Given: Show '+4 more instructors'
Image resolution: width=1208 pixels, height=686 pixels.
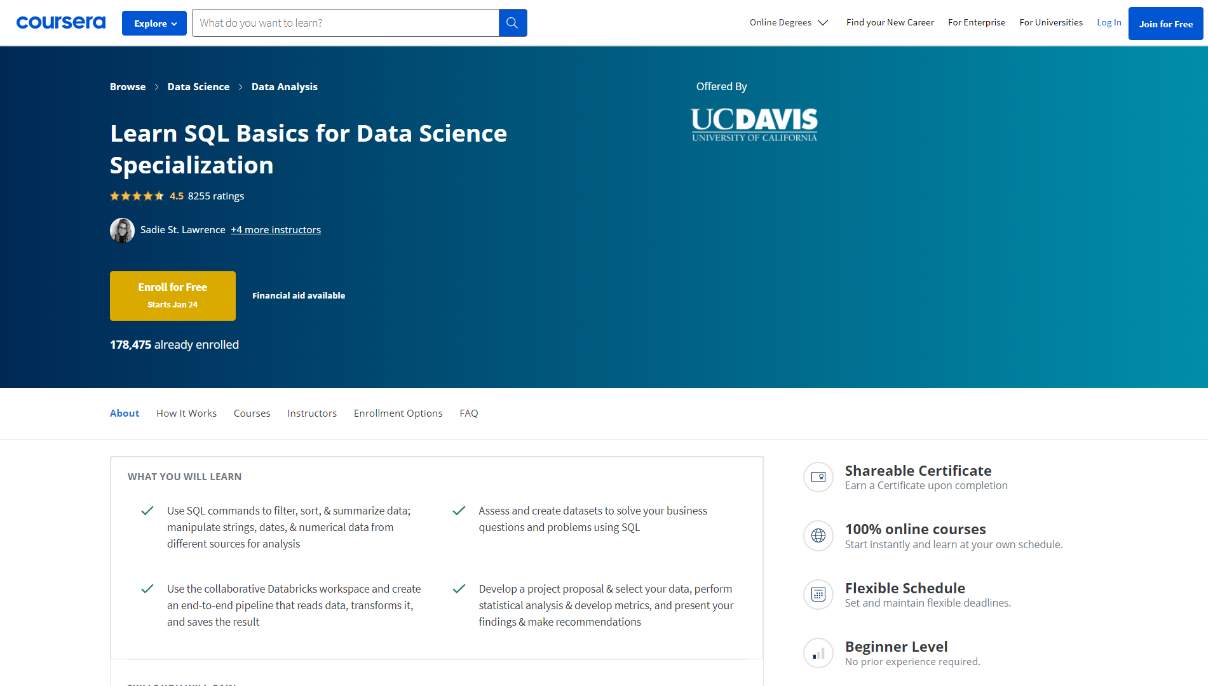Looking at the screenshot, I should tap(276, 230).
